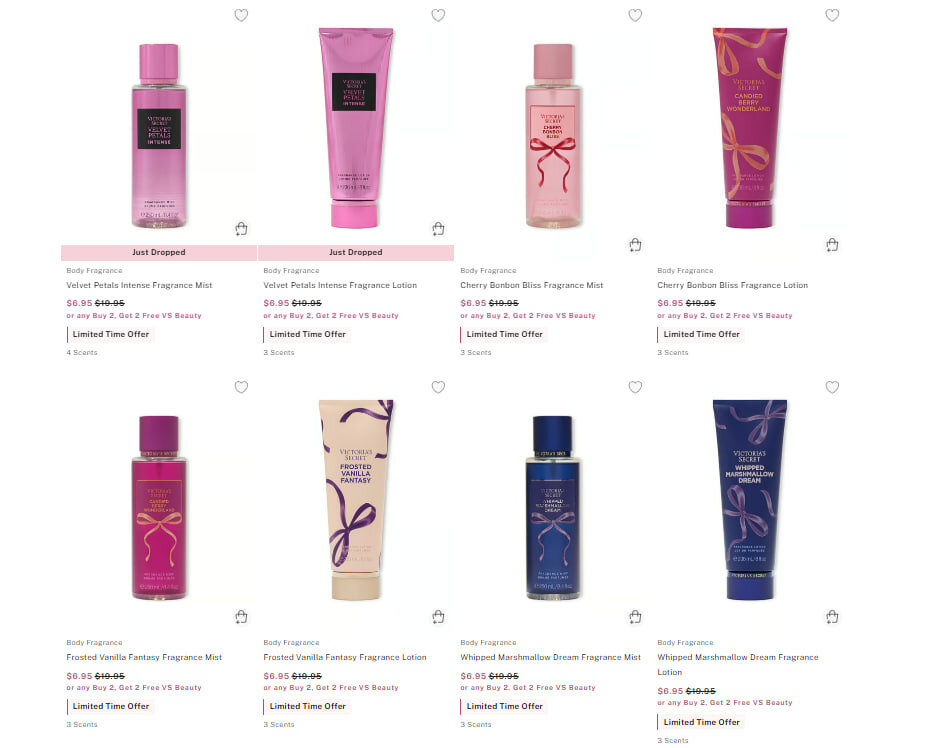Open Frosted Vanilla Fantasy Fragrance Mist title
This screenshot has width=931, height=748.
[144, 657]
